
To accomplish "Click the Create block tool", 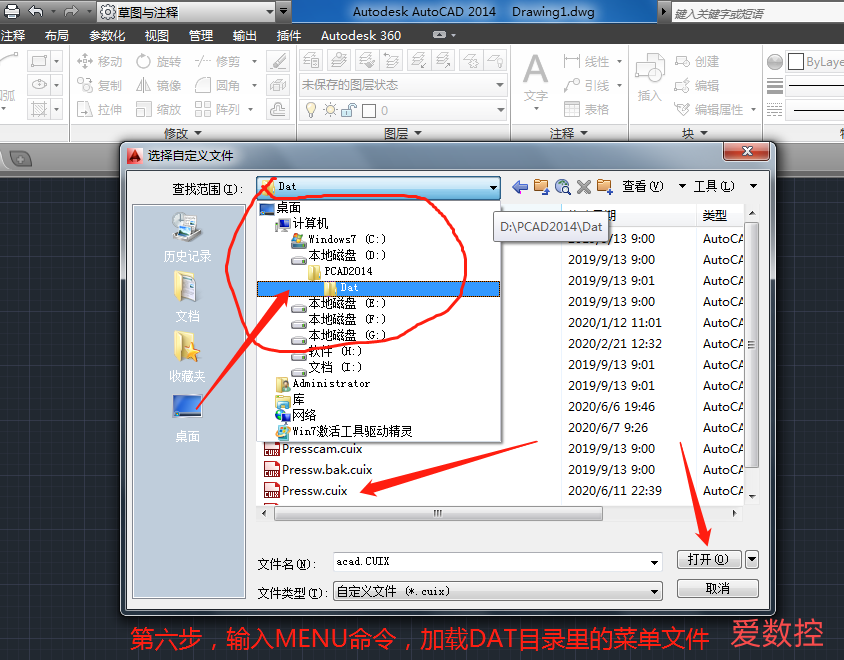I will [x=697, y=61].
